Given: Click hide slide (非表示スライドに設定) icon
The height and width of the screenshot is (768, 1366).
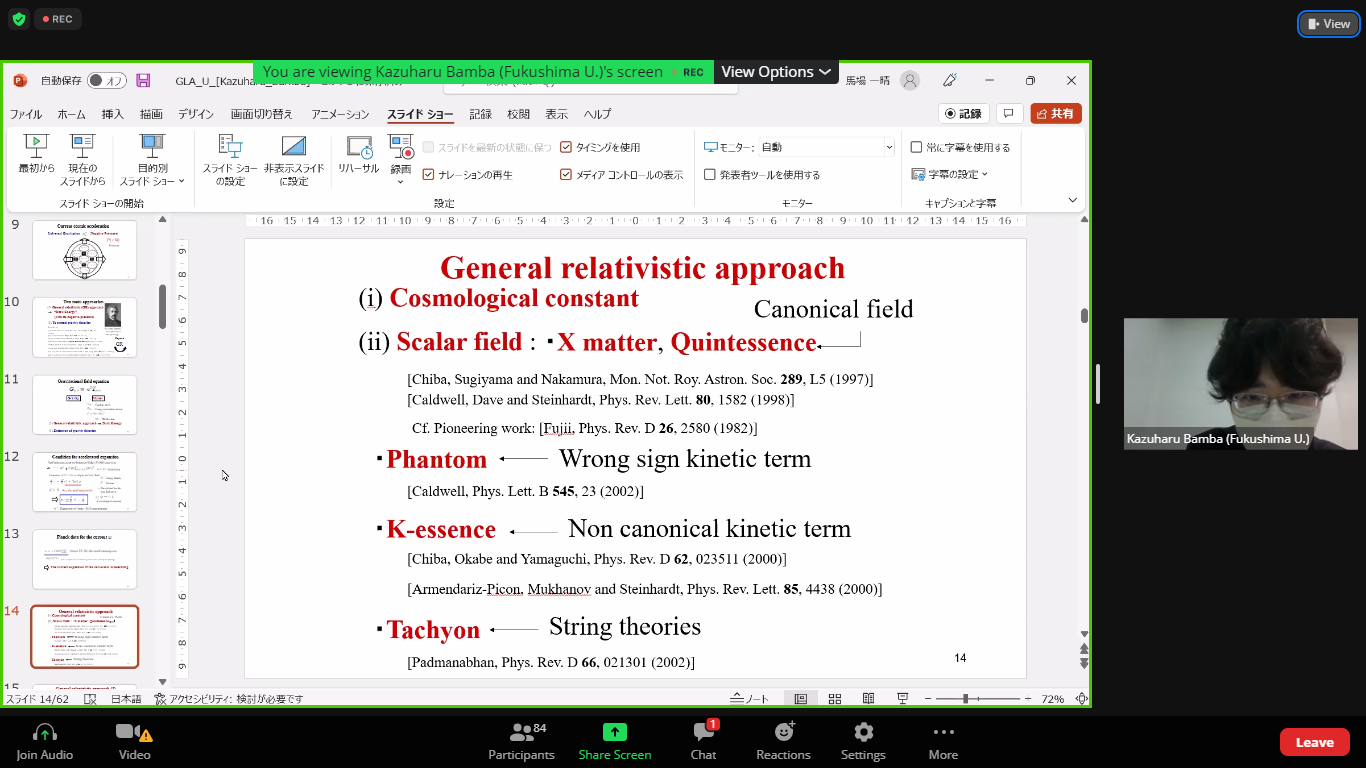Looking at the screenshot, I should (x=294, y=146).
